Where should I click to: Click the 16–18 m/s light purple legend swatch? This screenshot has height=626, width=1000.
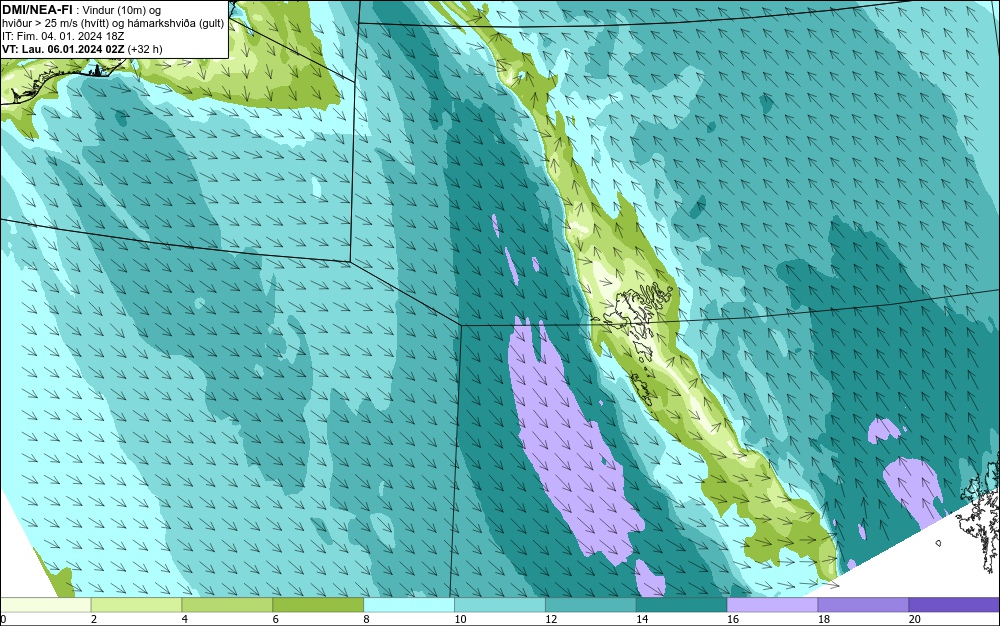coord(772,604)
